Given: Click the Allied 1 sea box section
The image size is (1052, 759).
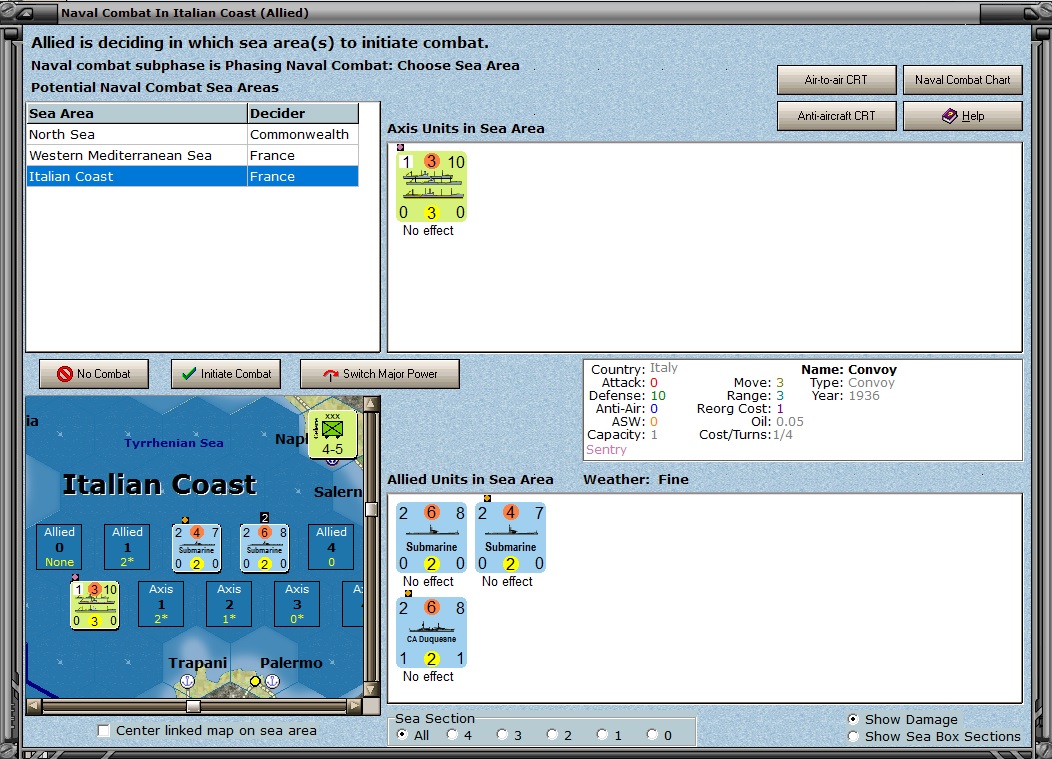Looking at the screenshot, I should (x=127, y=547).
